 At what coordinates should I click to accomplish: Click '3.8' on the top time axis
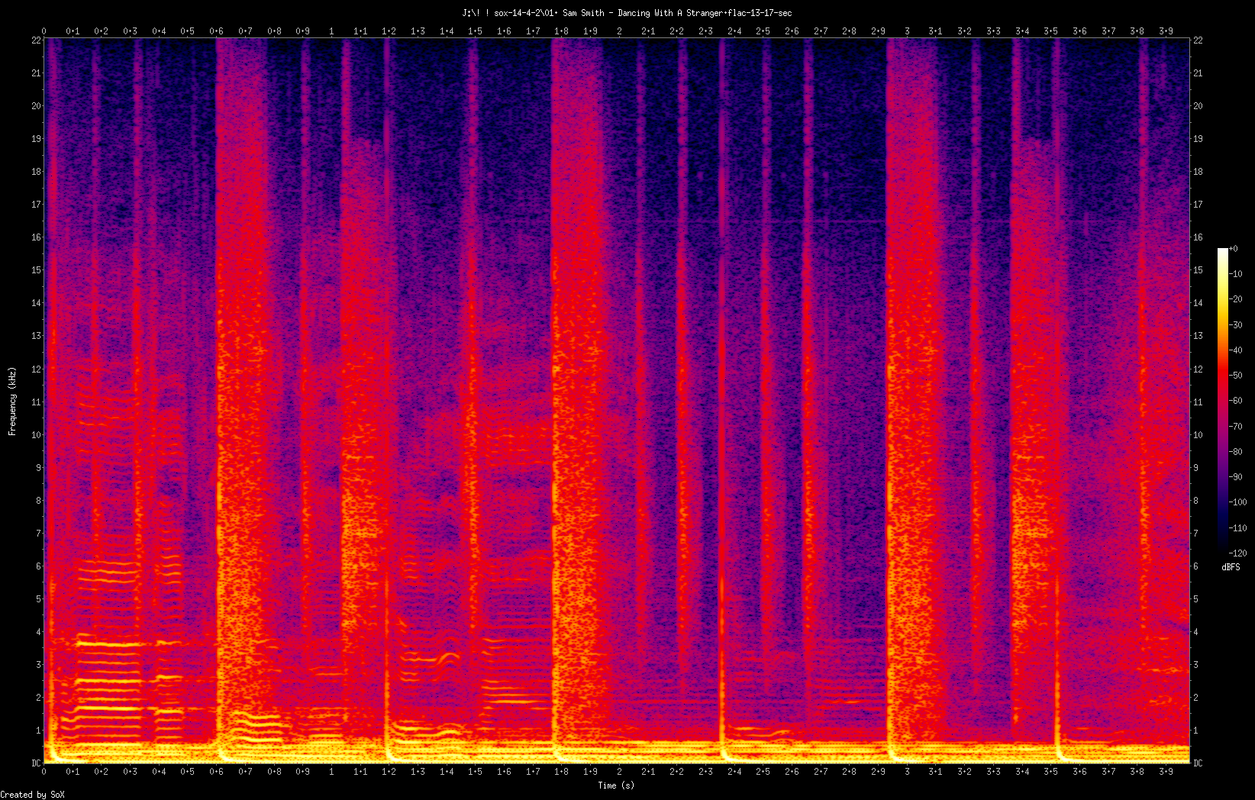coord(1137,30)
